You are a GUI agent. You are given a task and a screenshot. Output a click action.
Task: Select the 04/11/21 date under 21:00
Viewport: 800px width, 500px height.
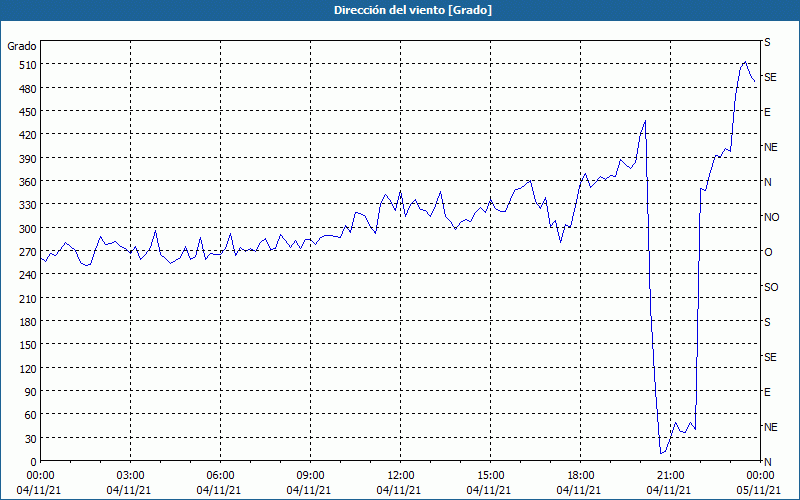click(x=669, y=490)
